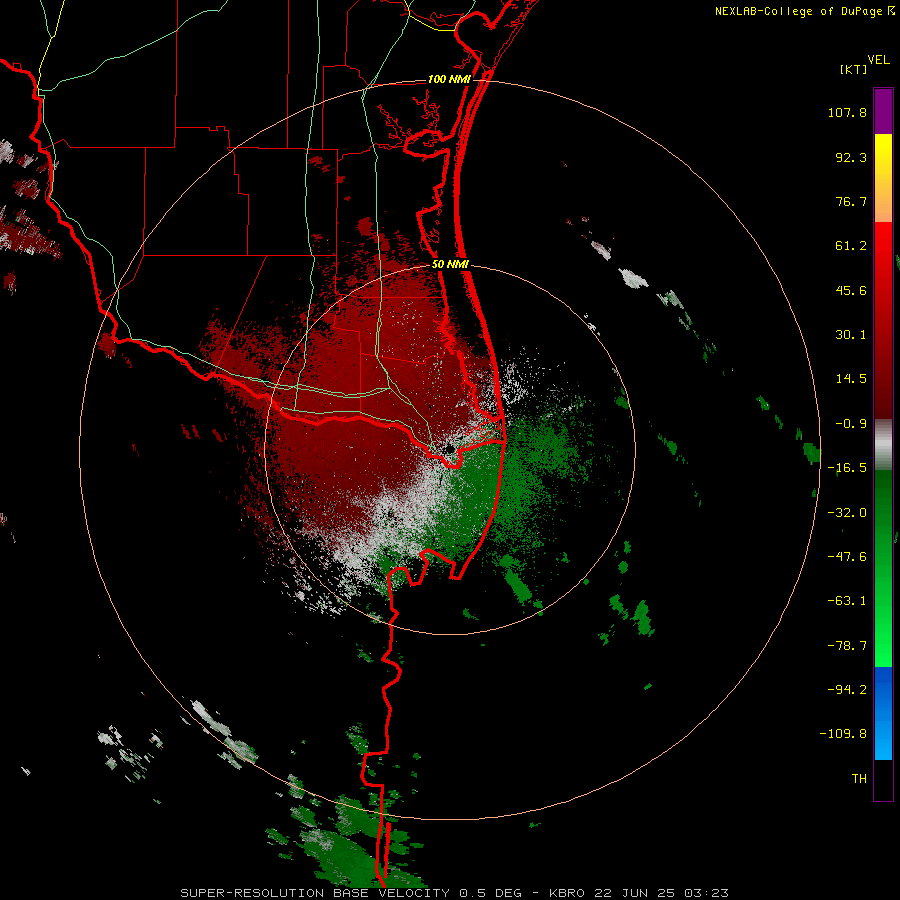The height and width of the screenshot is (900, 900).
Task: Click the -47.6 legend value
Action: point(847,557)
